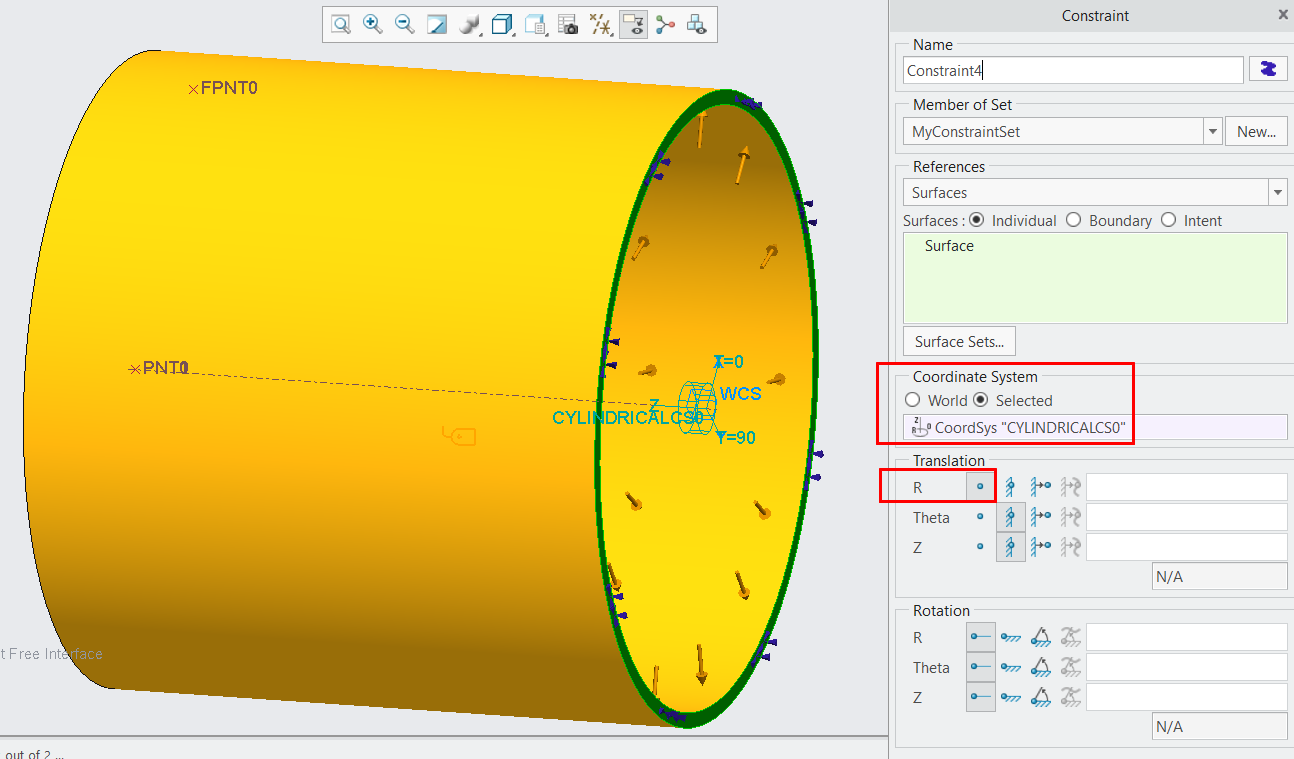Set Theta translation to free
Screen dimensions: 1294x759
click(x=981, y=517)
